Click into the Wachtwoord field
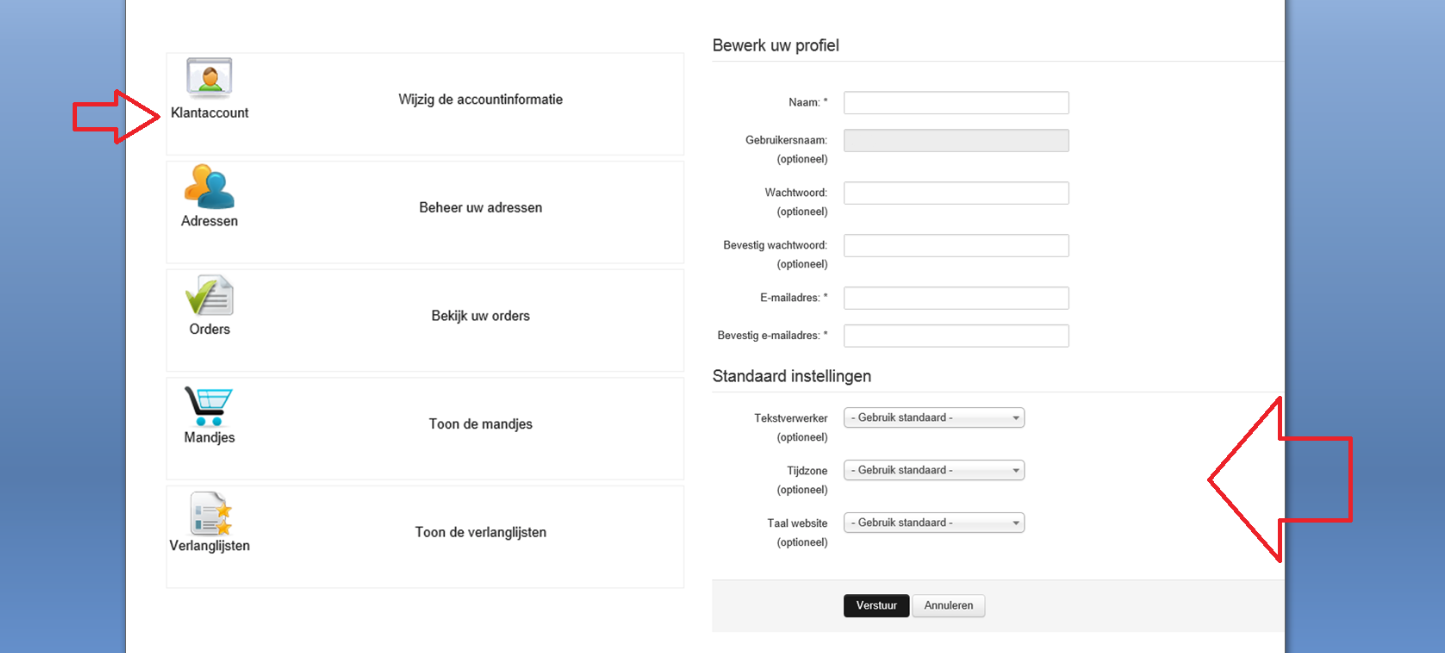 coord(956,193)
